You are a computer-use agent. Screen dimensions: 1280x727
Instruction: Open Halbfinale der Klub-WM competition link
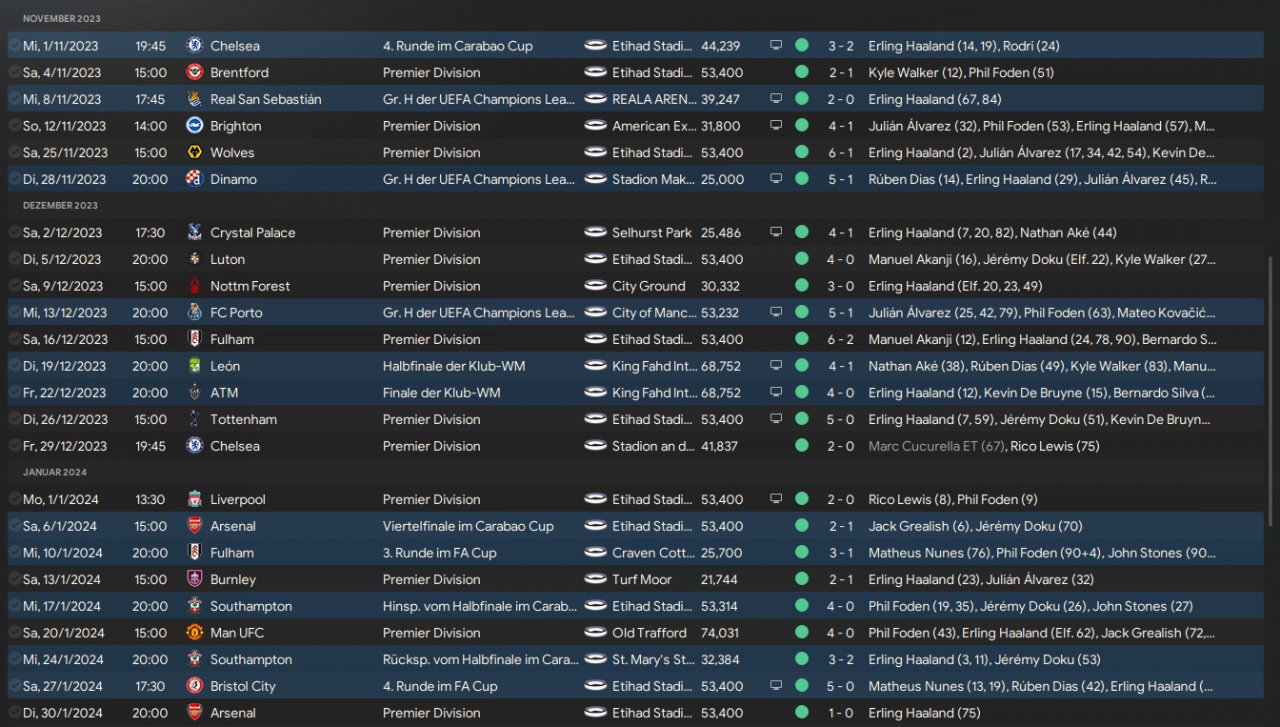454,366
